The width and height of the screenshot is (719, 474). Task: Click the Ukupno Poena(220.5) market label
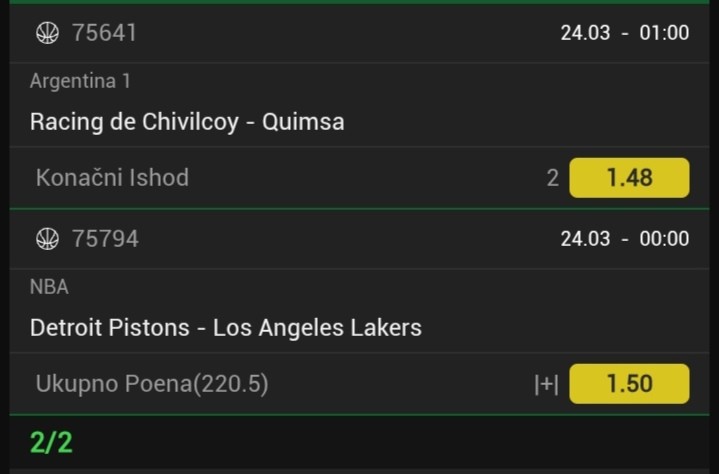pyautogui.click(x=152, y=384)
